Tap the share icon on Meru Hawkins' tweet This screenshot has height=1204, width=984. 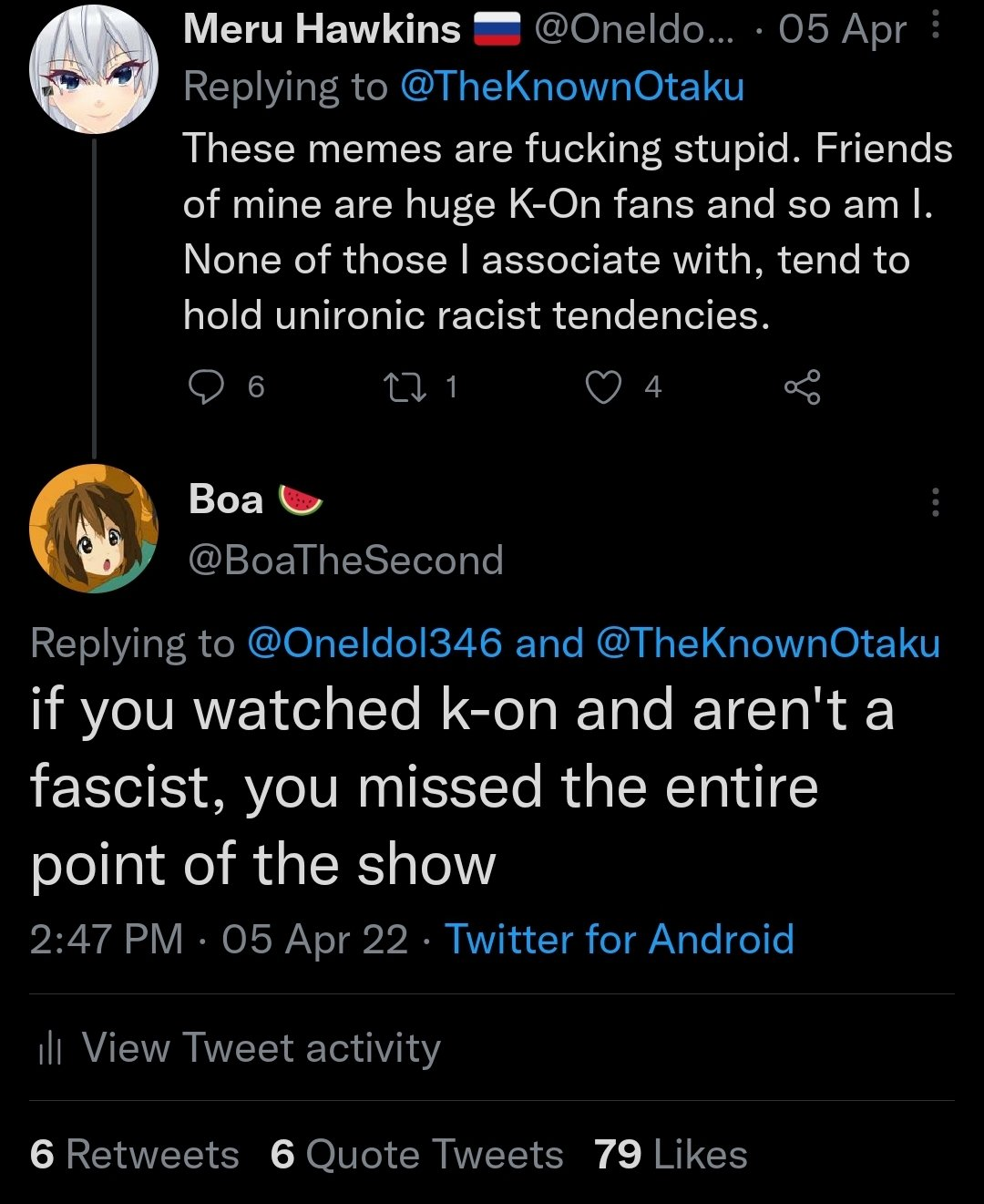point(803,387)
